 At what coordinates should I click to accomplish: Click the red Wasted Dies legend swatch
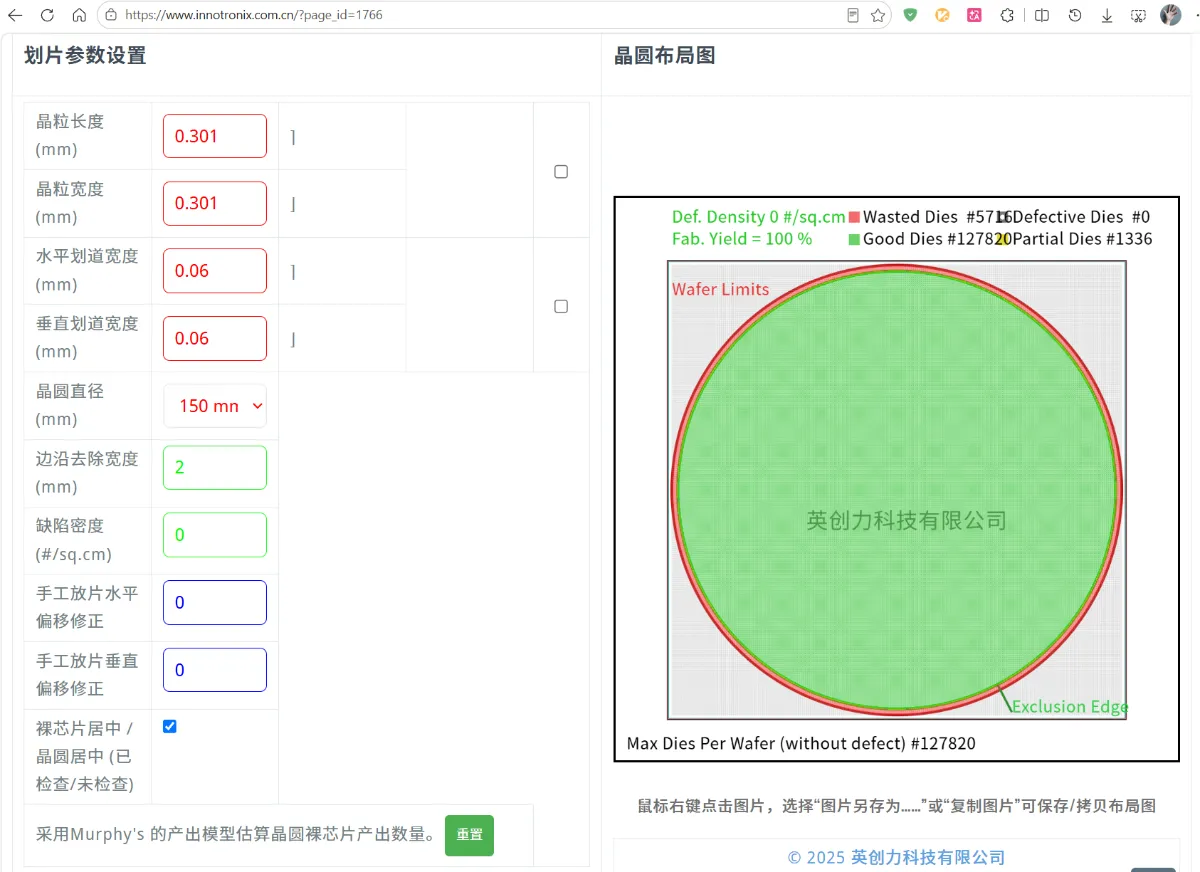(x=854, y=217)
